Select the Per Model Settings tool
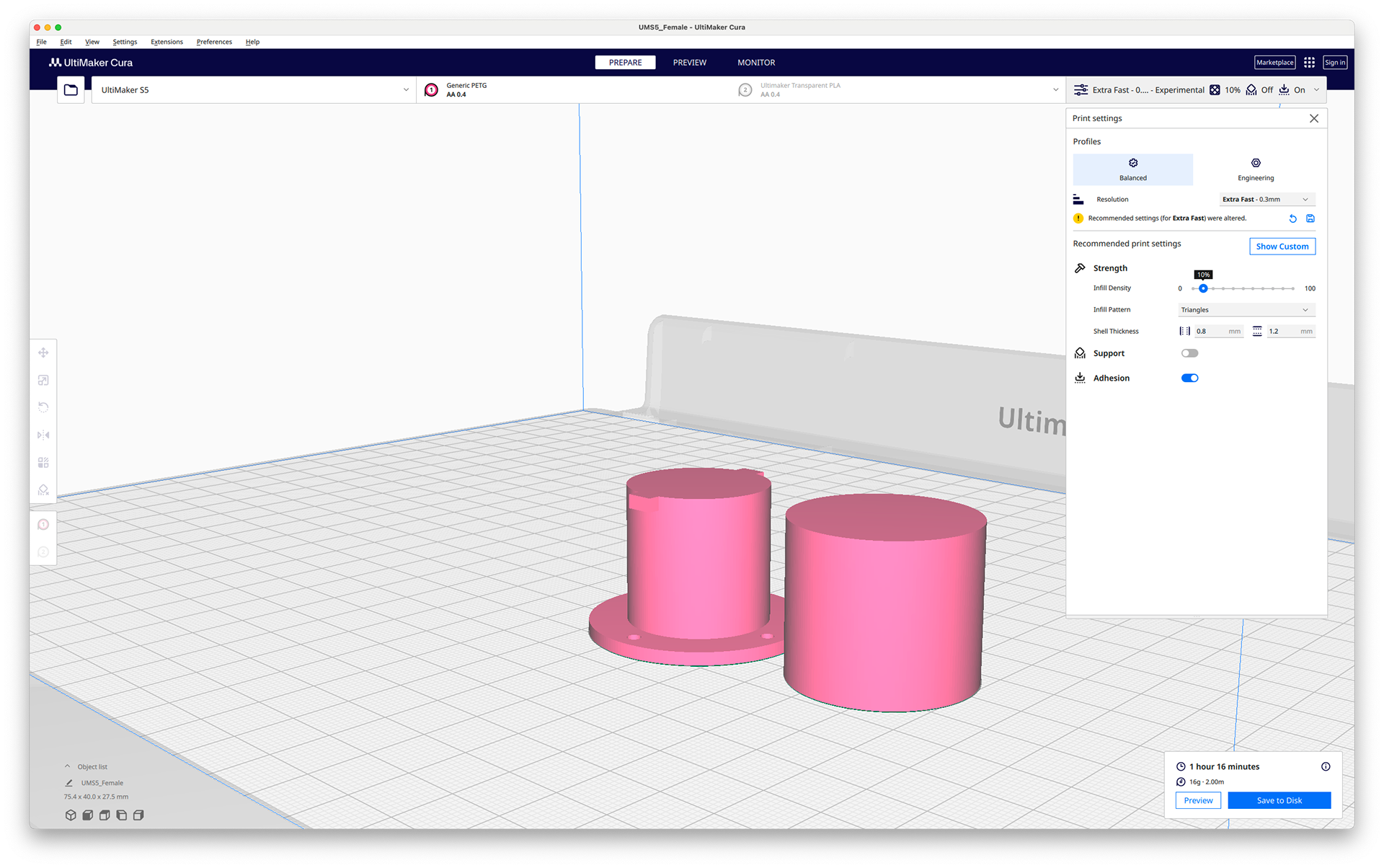1384x868 pixels. pos(43,462)
